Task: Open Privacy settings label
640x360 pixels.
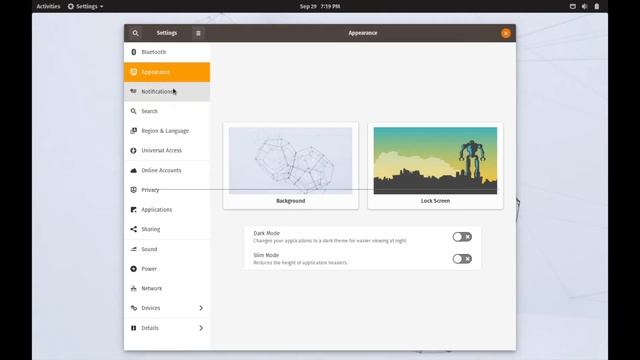Action: click(x=150, y=190)
